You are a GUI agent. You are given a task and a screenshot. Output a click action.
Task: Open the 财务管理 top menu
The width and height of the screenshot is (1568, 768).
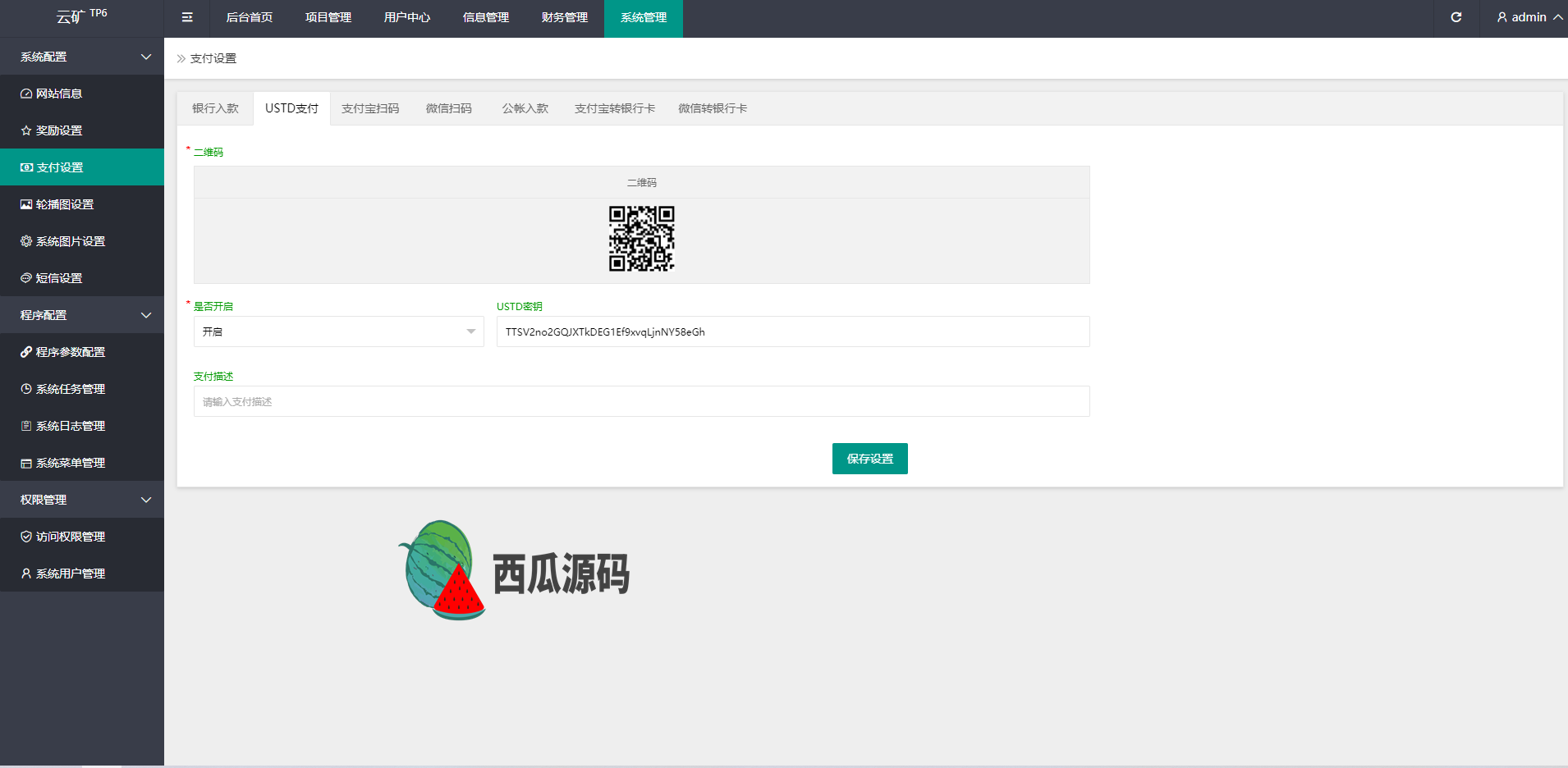[x=565, y=17]
